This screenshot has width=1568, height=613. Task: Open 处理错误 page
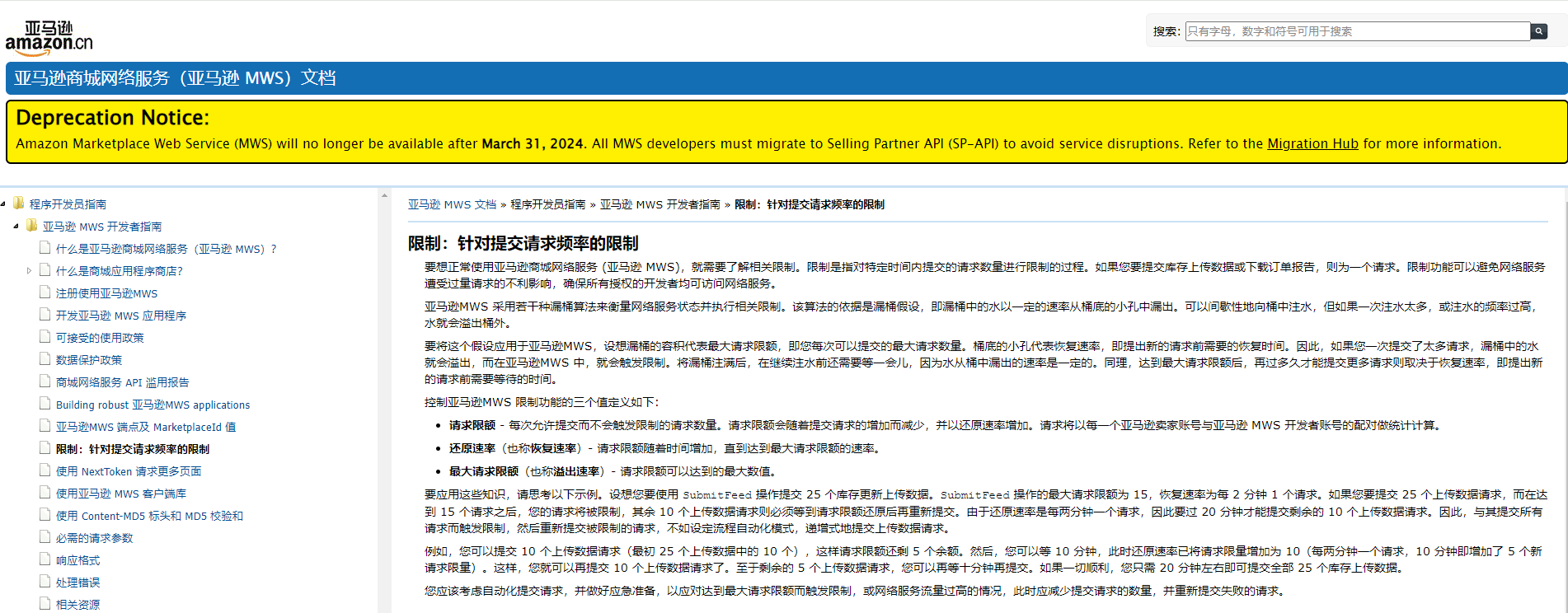point(77,583)
